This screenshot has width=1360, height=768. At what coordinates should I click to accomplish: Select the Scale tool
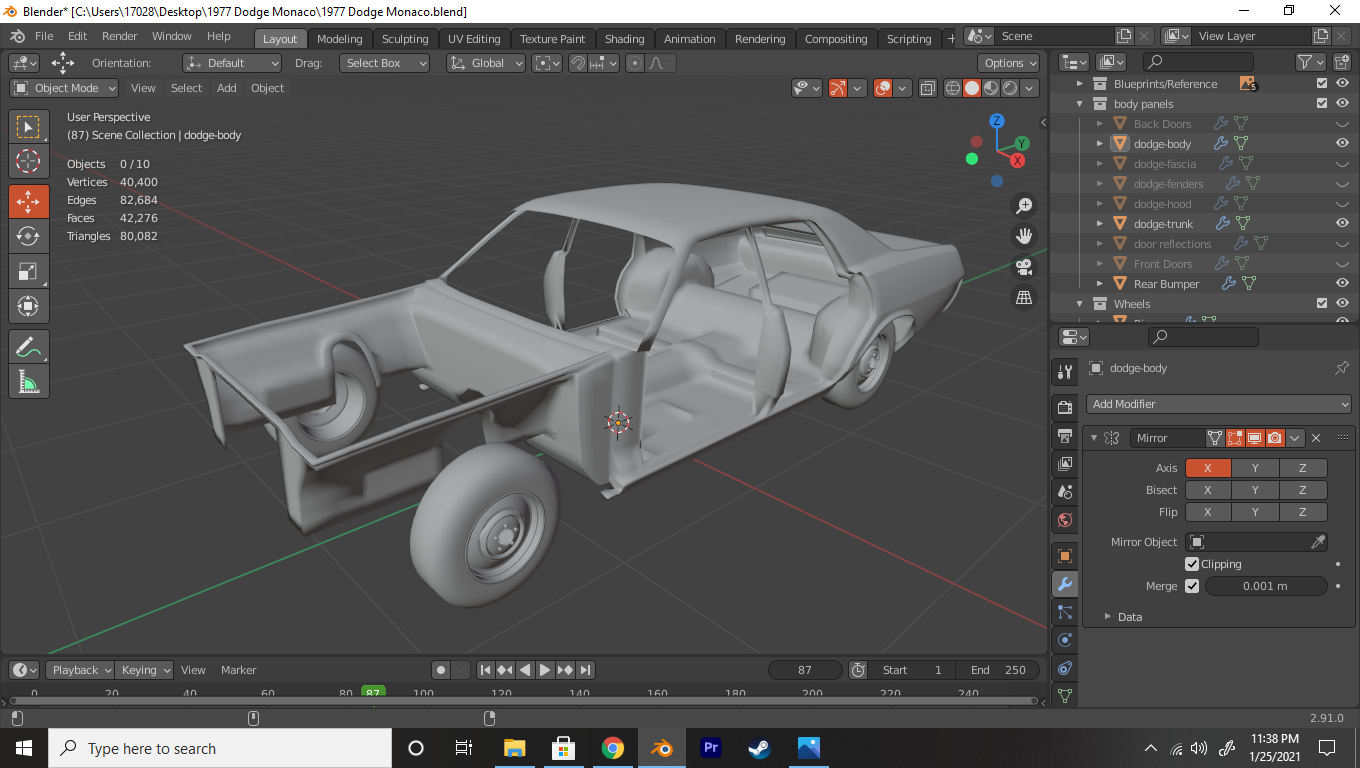[x=28, y=271]
